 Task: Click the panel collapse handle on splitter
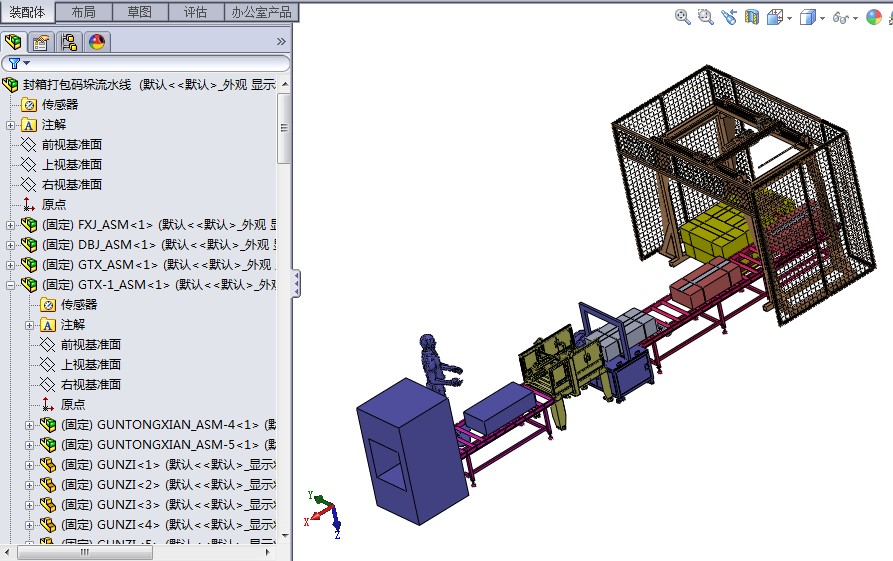(x=296, y=283)
